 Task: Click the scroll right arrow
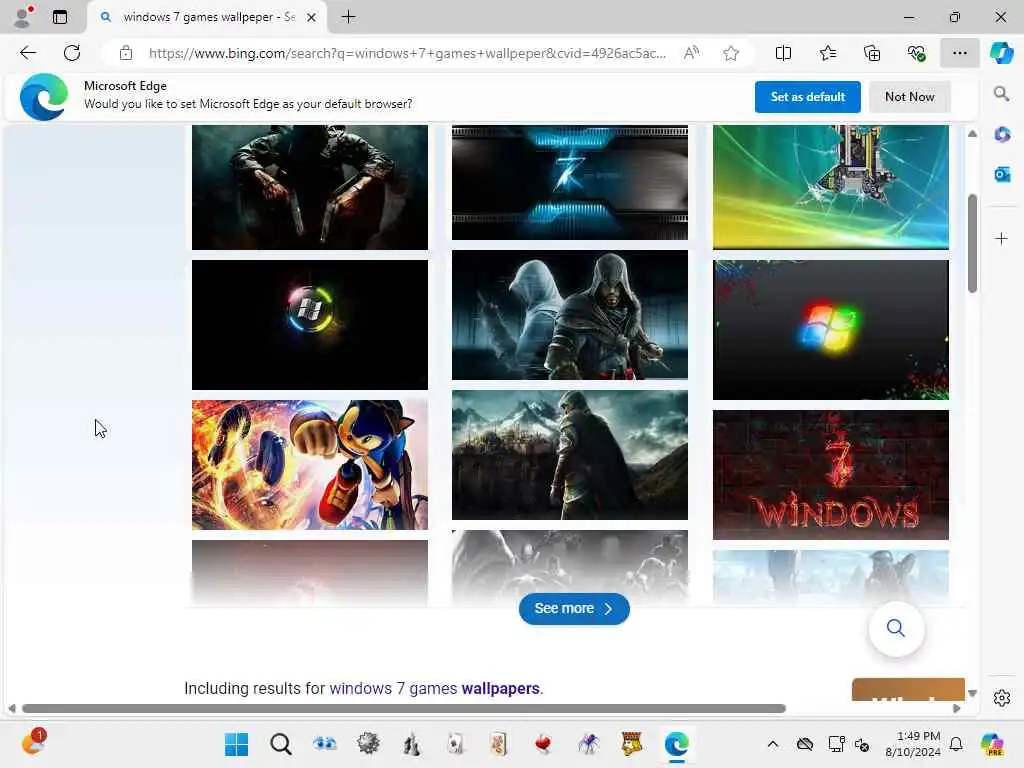957,709
